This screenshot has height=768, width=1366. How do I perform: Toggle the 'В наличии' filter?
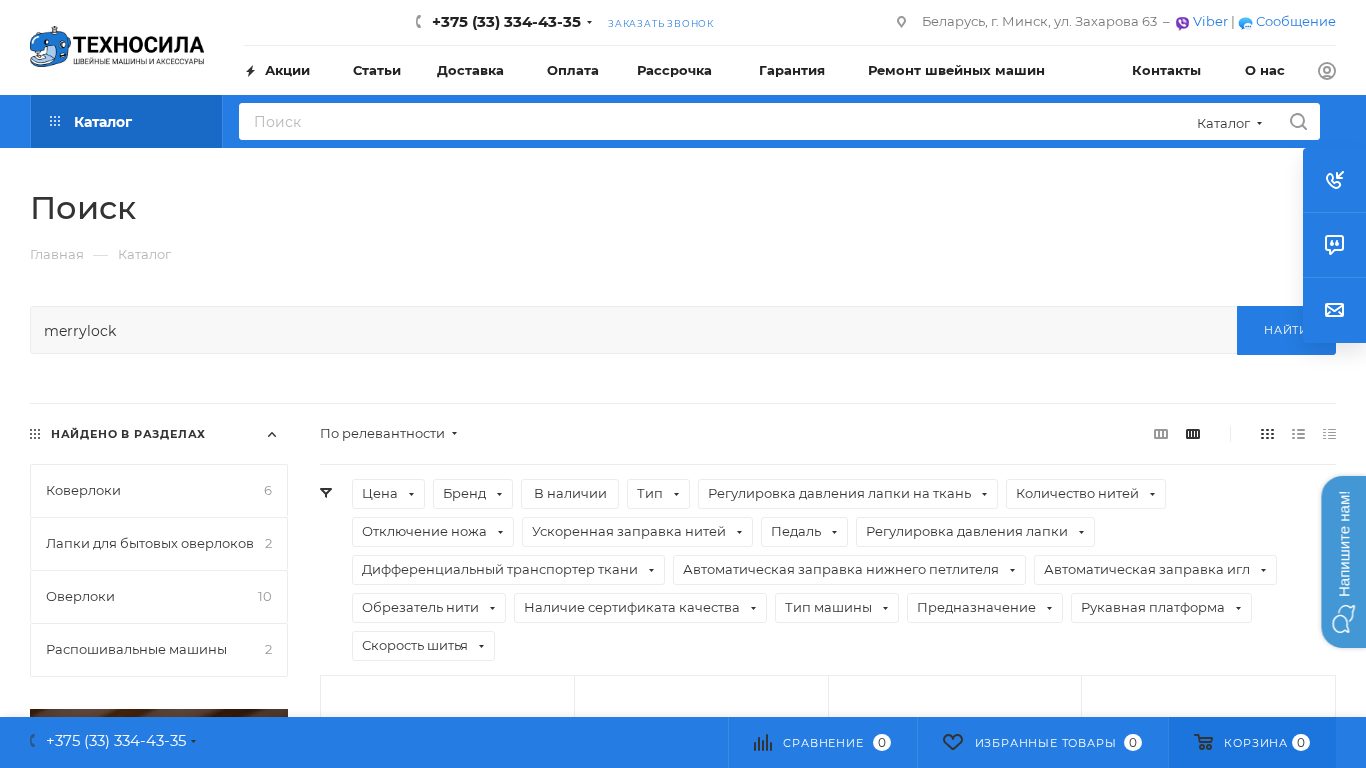(570, 494)
